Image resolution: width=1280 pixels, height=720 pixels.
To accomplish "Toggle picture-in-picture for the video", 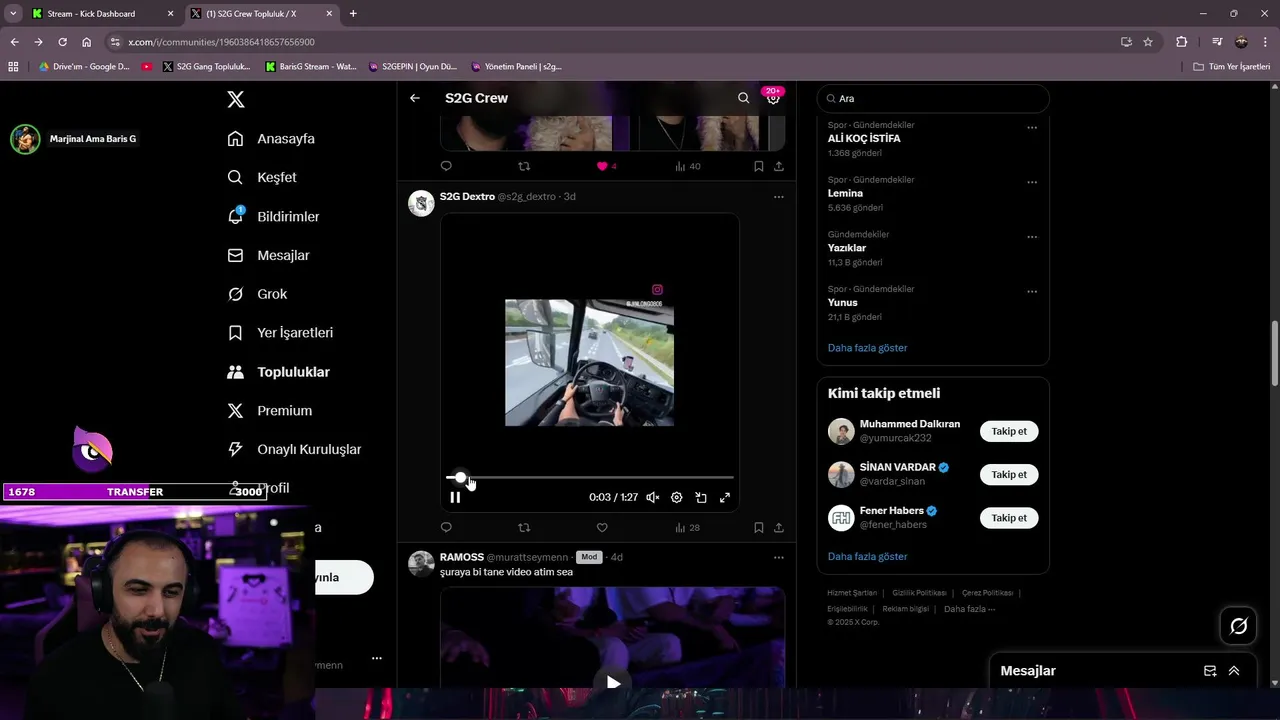I will click(701, 497).
